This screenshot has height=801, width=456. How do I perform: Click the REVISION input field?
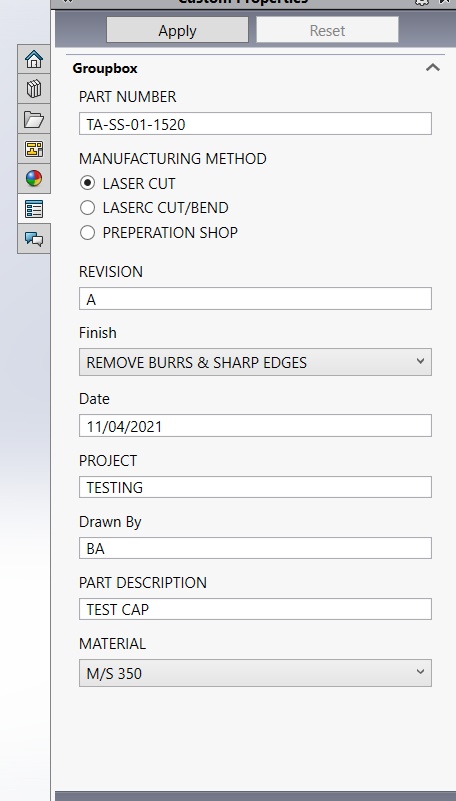pos(255,298)
